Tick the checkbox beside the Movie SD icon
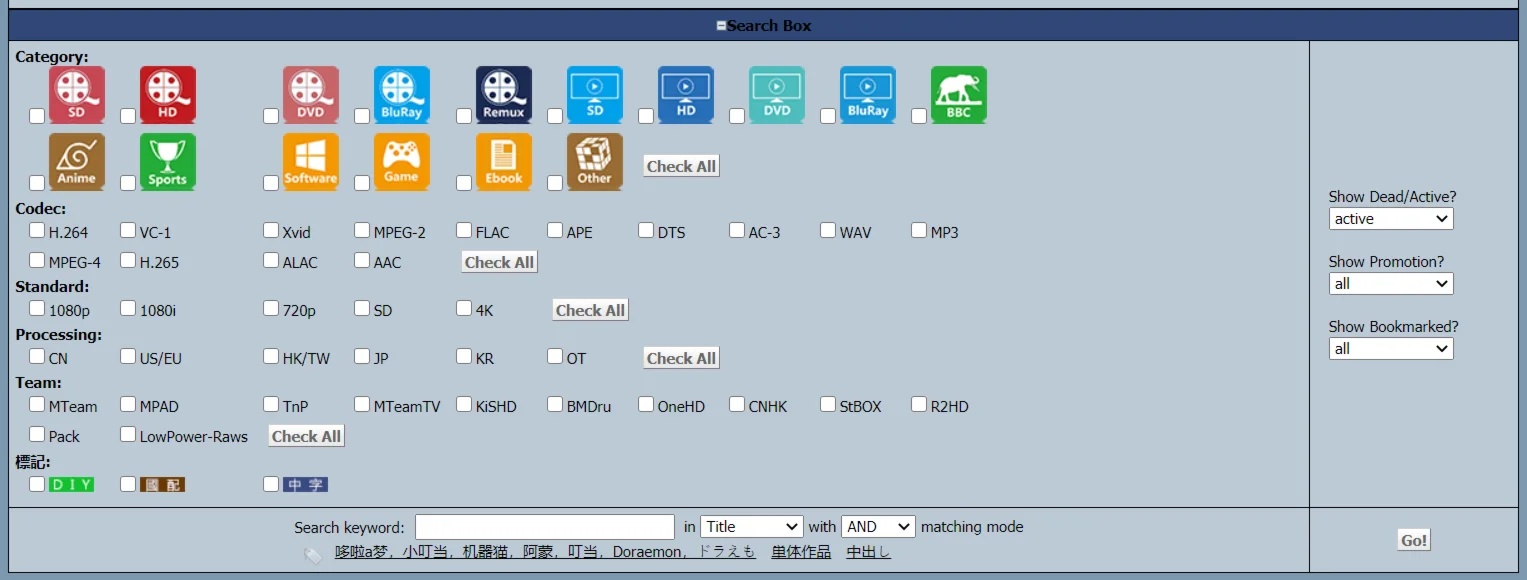 point(37,116)
